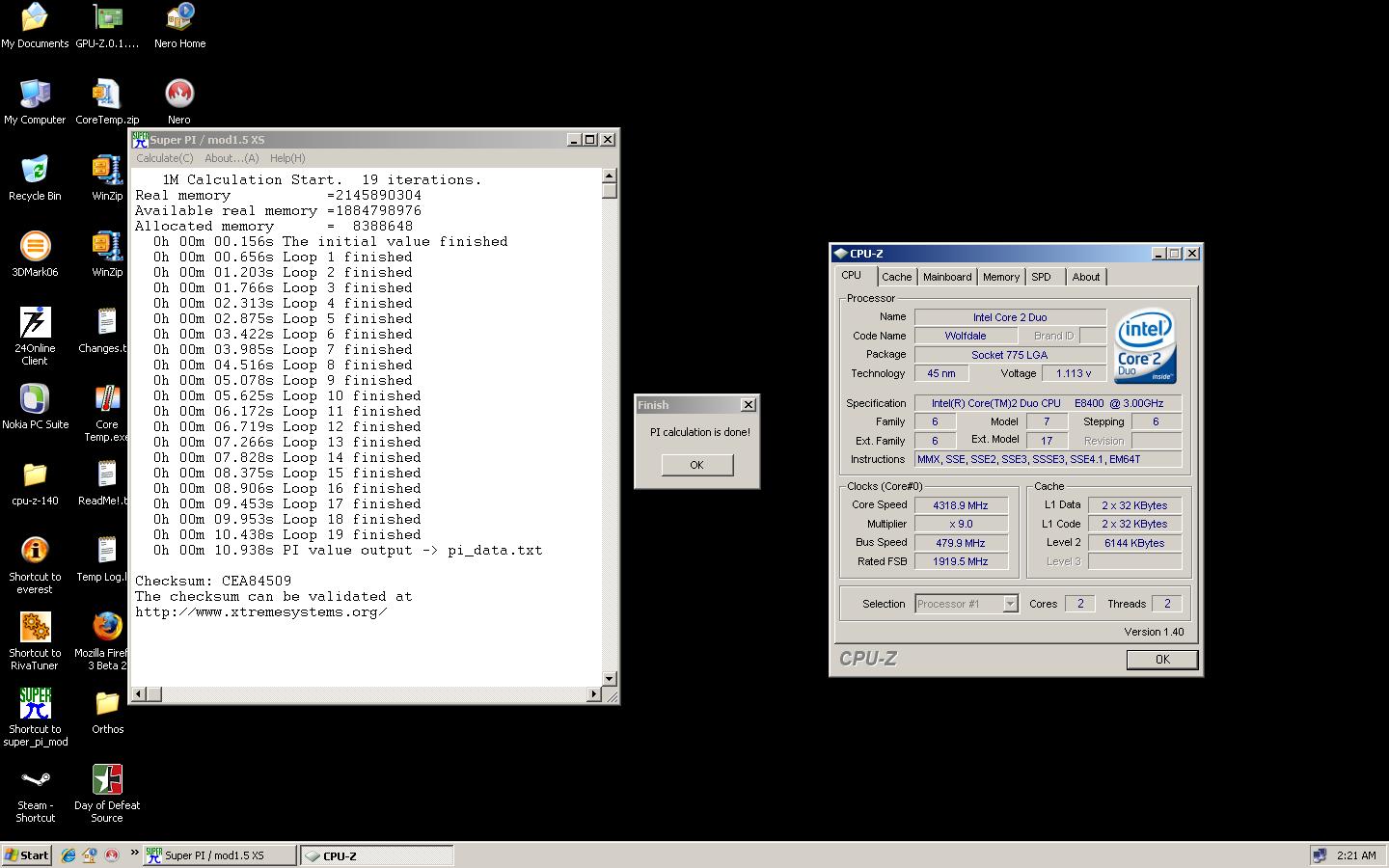Launch Nero Home from the desktop

tap(179, 26)
